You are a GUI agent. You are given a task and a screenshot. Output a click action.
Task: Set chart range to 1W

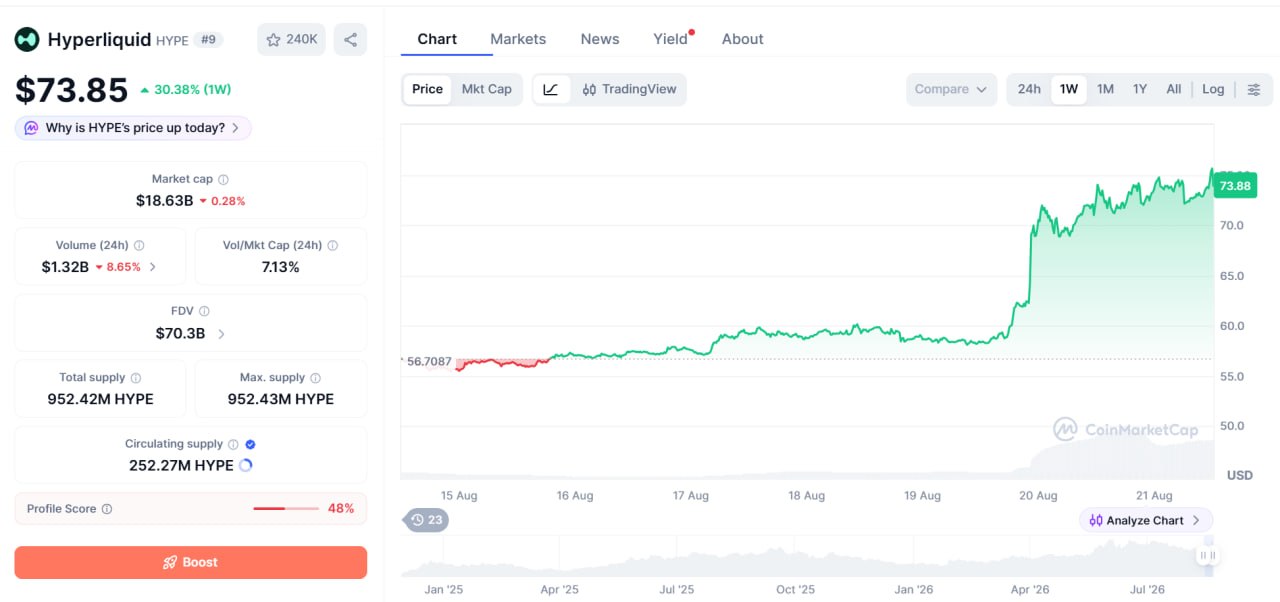click(1069, 89)
